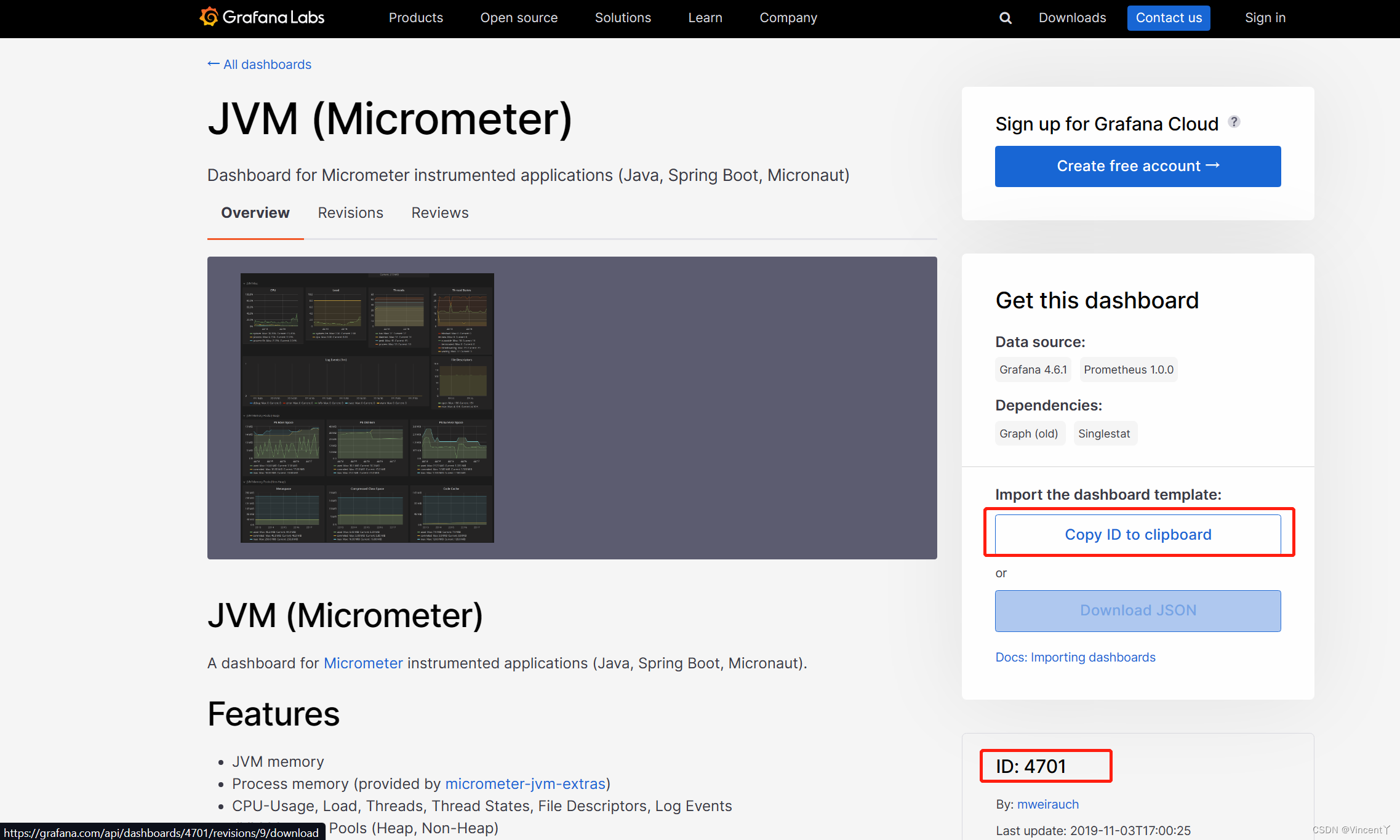The image size is (1400, 840).
Task: Open the Products menu
Action: click(x=415, y=18)
